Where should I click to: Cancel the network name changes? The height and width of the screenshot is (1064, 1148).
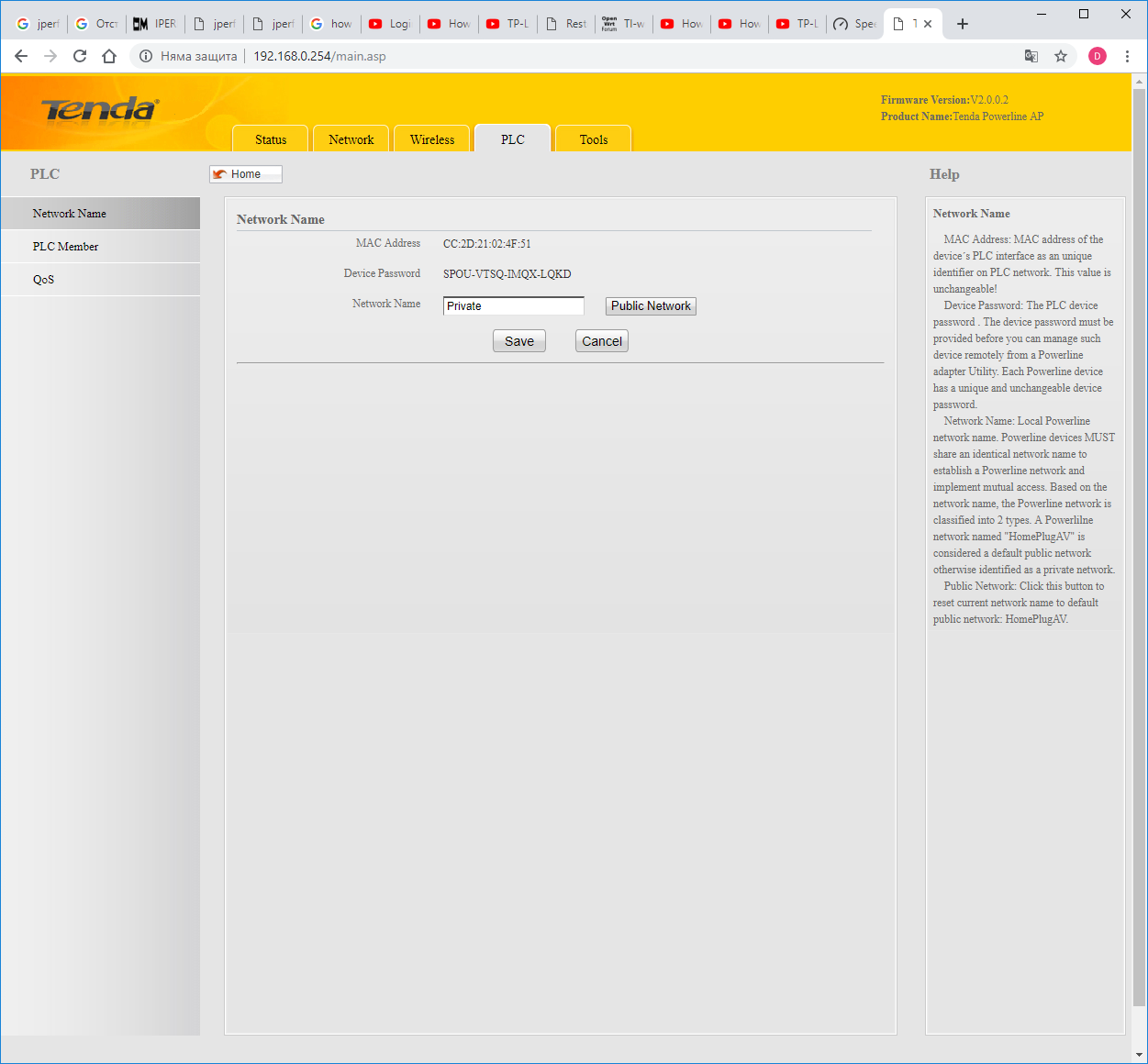(602, 341)
